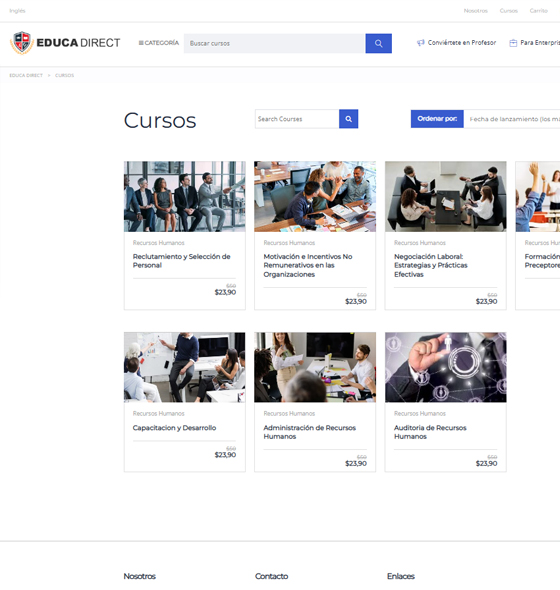Open Reclutamiento y Selección de Personal thumbnail
The image size is (560, 590).
tap(184, 196)
